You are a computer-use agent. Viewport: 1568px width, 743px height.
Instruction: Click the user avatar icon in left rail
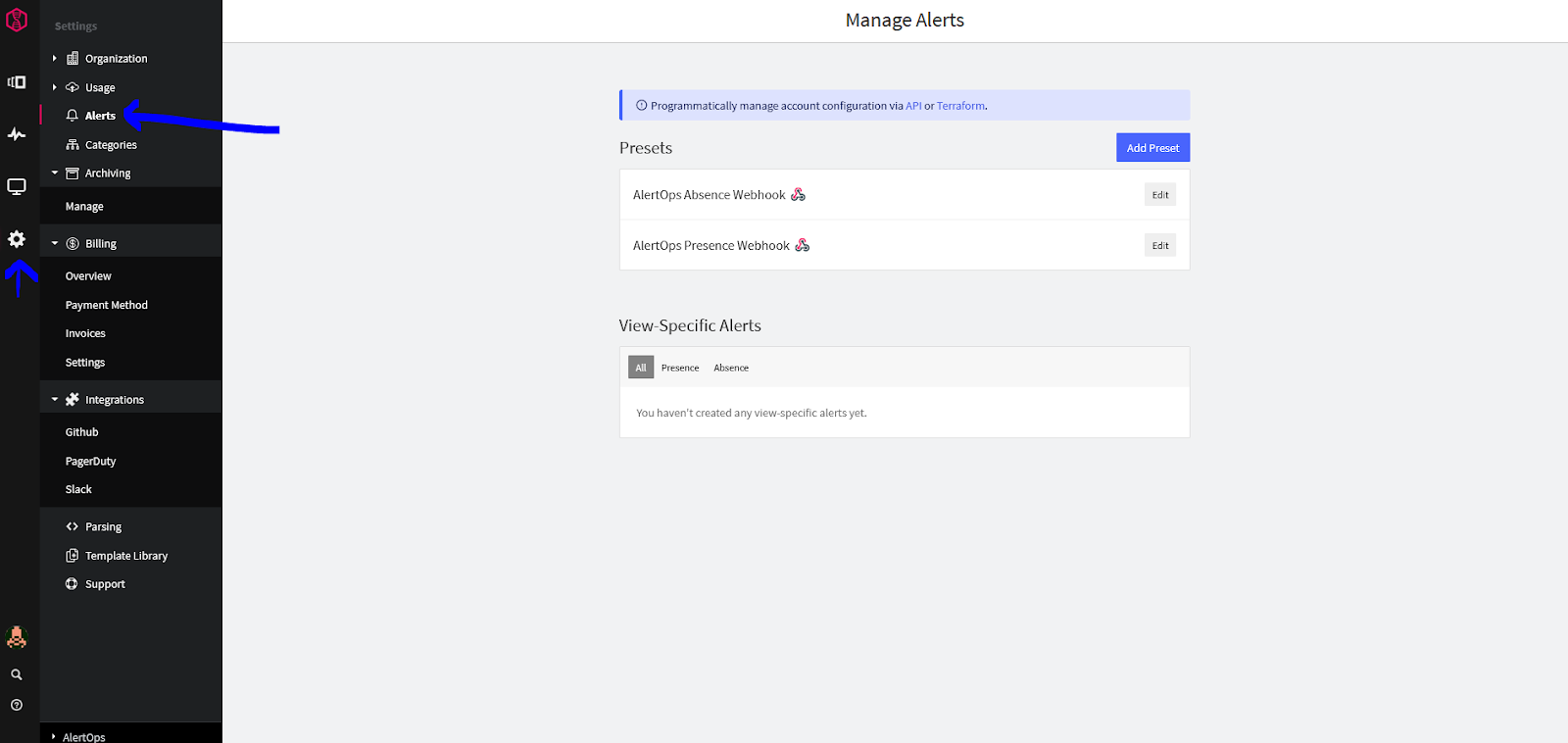pyautogui.click(x=17, y=637)
